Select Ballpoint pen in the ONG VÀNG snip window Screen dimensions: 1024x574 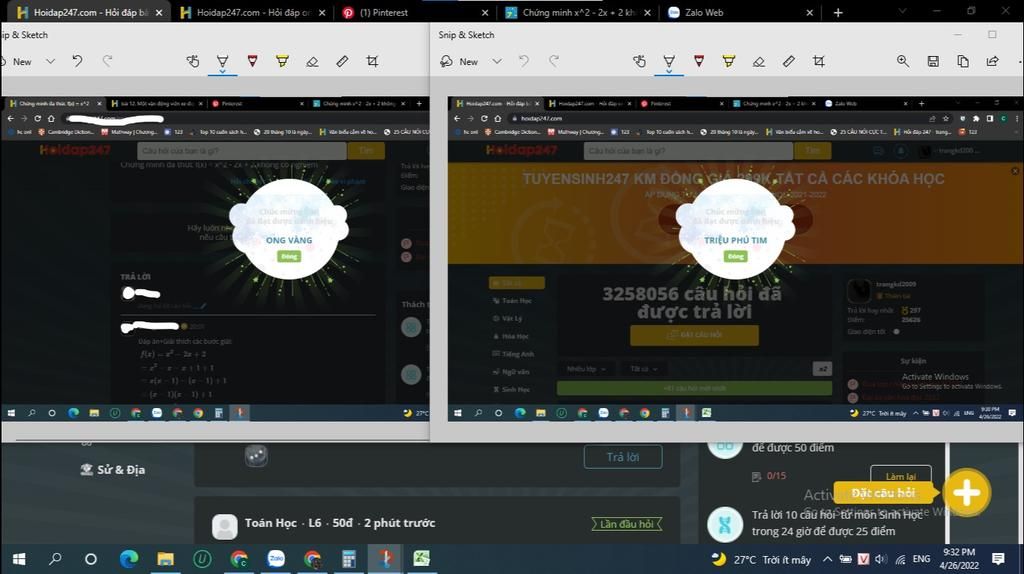222,61
